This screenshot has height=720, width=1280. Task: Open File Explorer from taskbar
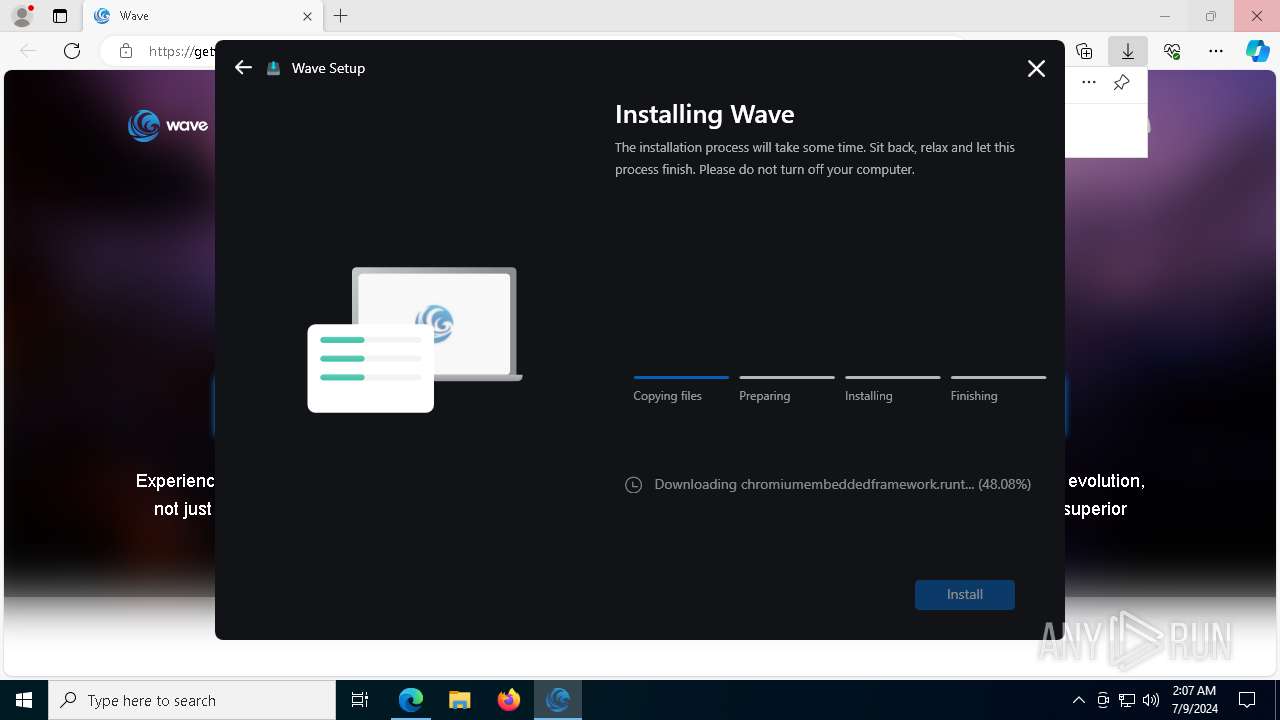pyautogui.click(x=460, y=700)
